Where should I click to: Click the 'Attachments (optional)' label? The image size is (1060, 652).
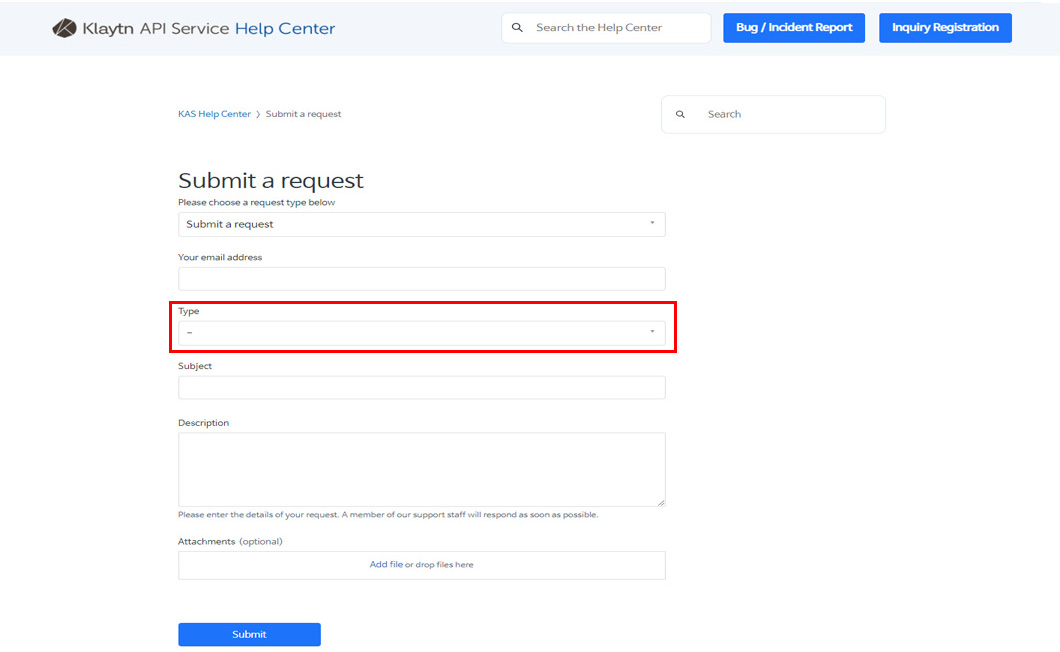pyautogui.click(x=230, y=541)
